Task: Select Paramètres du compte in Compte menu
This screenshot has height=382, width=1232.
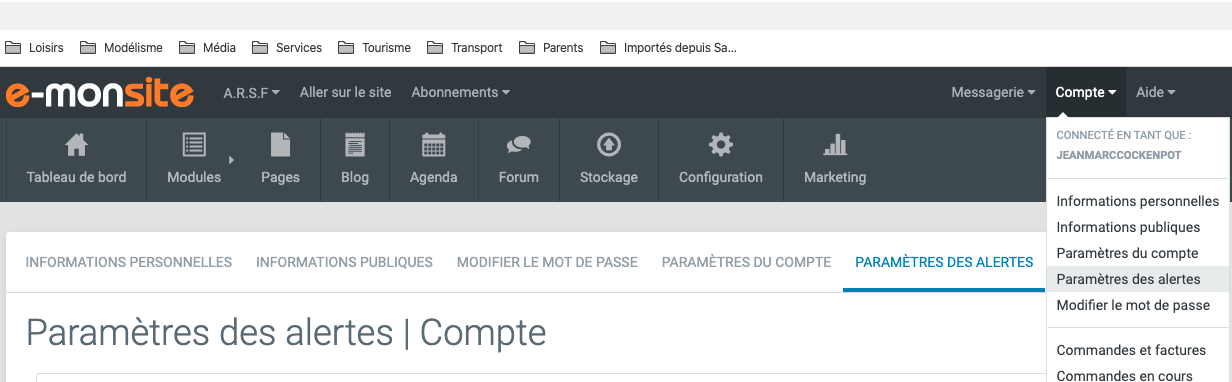Action: tap(1127, 253)
